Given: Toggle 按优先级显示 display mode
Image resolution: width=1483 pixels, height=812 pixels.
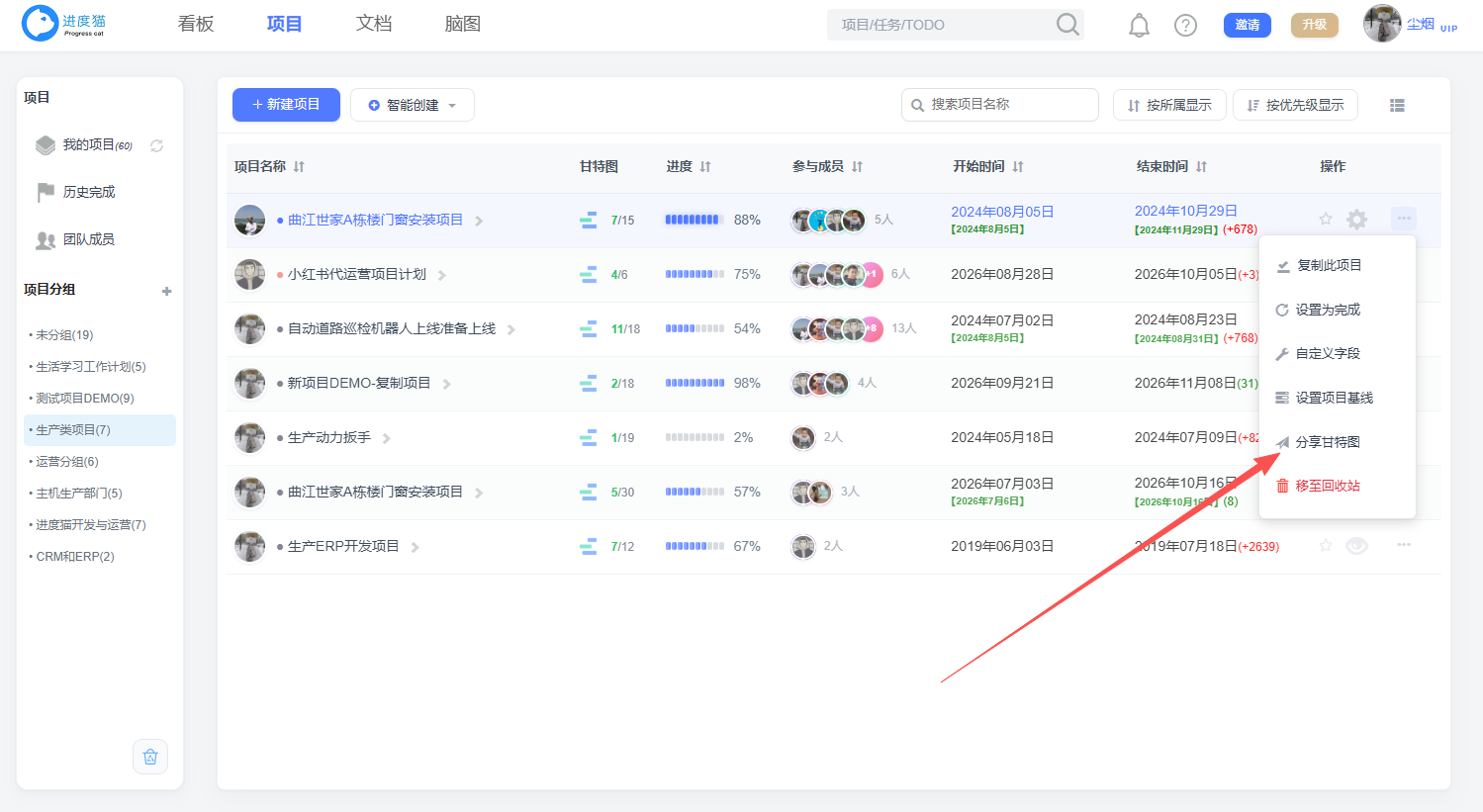Looking at the screenshot, I should 1295,105.
